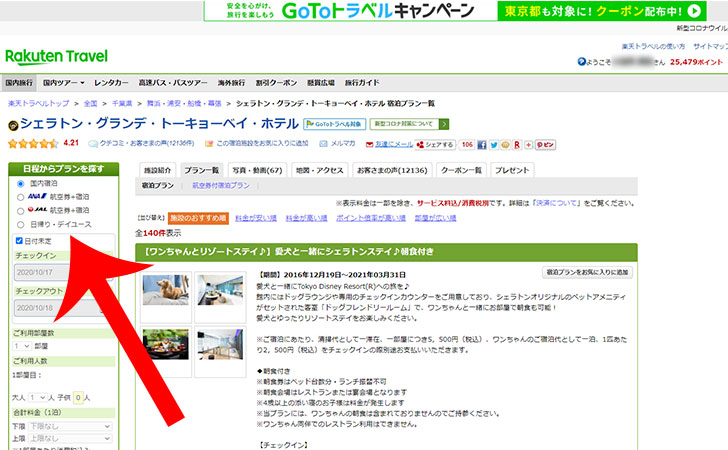The height and width of the screenshot is (450, 728).
Task: Click the 子供 child count field
Action: coord(78,398)
